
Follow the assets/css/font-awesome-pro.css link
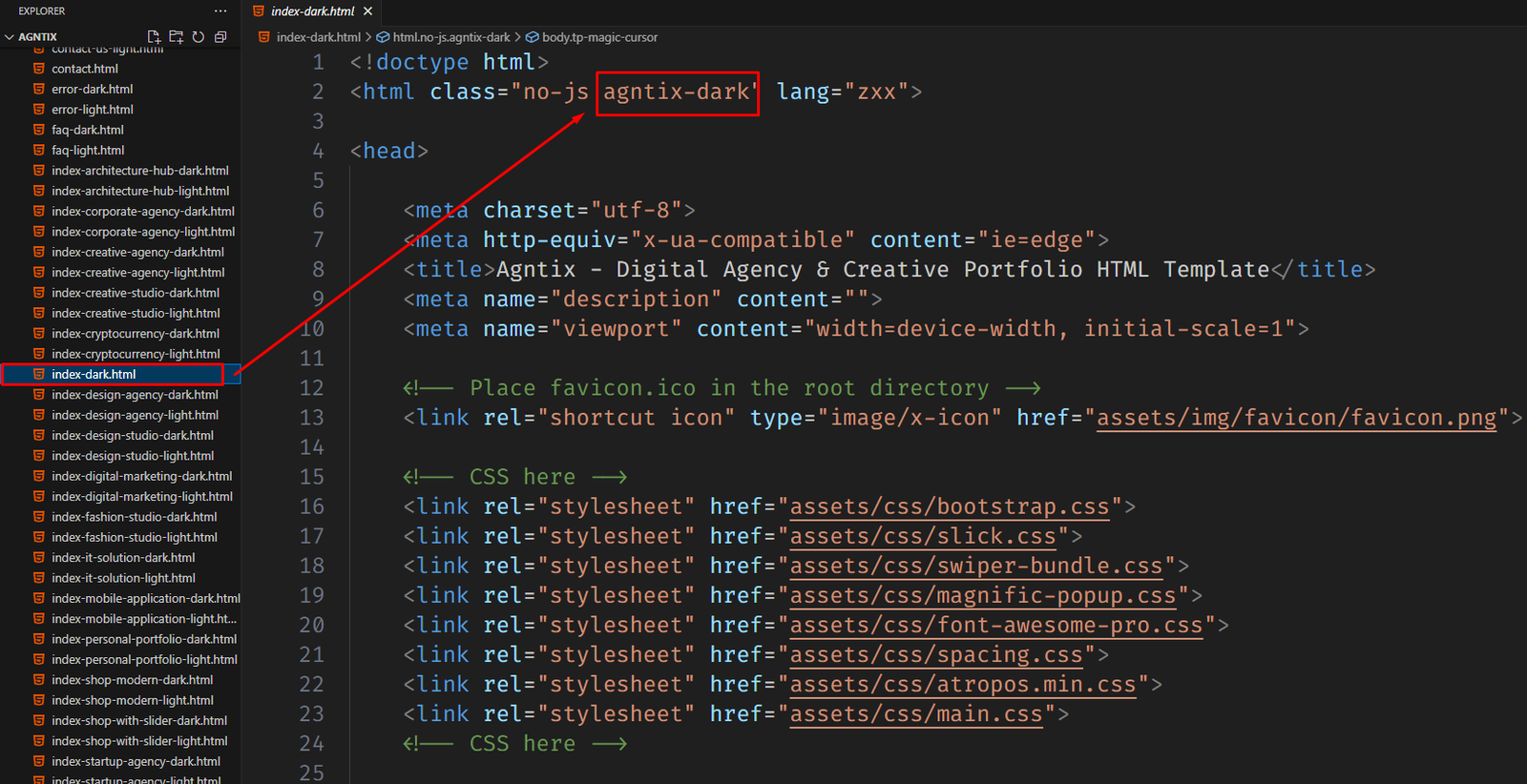pyautogui.click(x=996, y=625)
